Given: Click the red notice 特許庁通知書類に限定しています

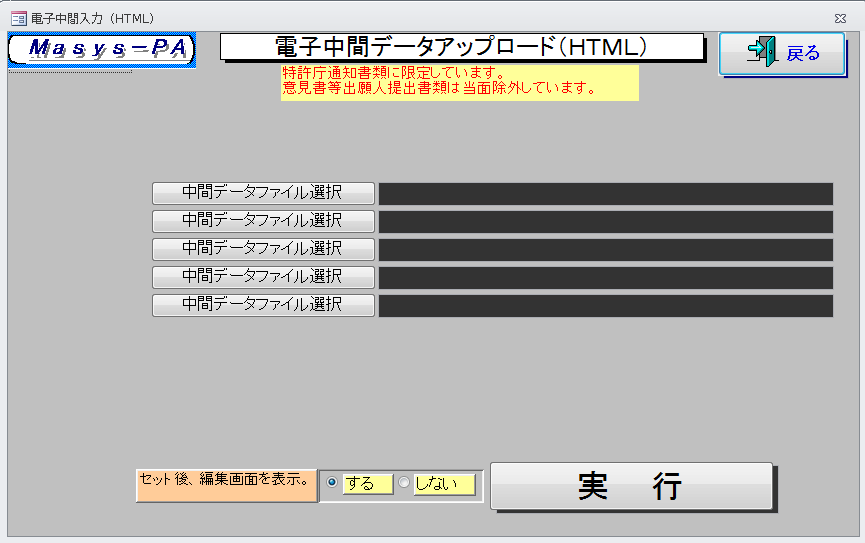Looking at the screenshot, I should (394, 73).
